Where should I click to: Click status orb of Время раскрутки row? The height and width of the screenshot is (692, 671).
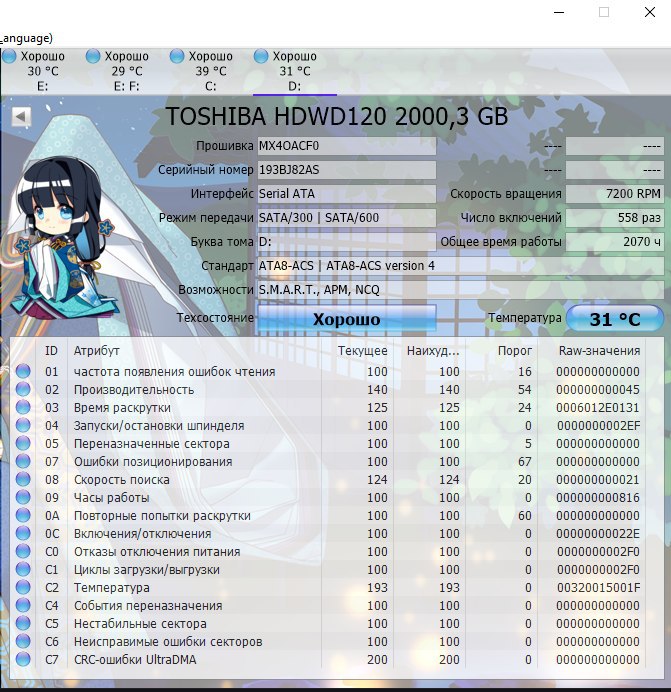click(x=23, y=407)
